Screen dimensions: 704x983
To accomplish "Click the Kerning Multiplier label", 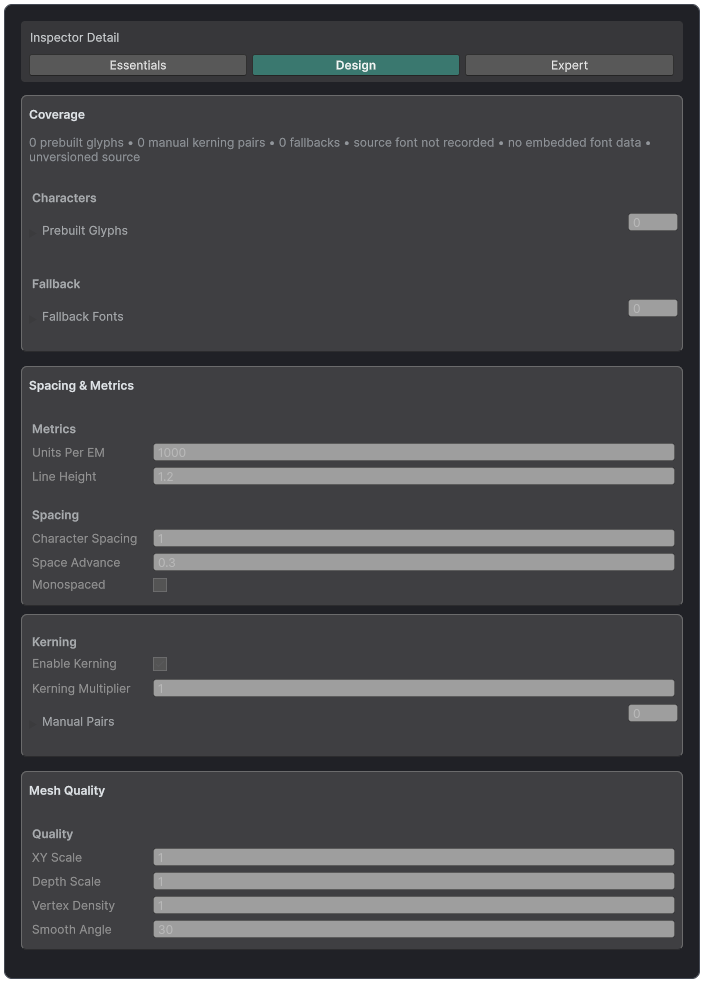I will tap(81, 688).
